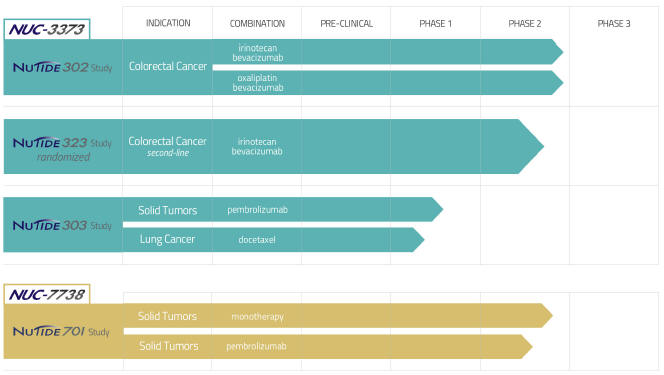This screenshot has height=375, width=664.
Task: Click arrow tip of oxaliplatin progress bar
Action: click(558, 83)
